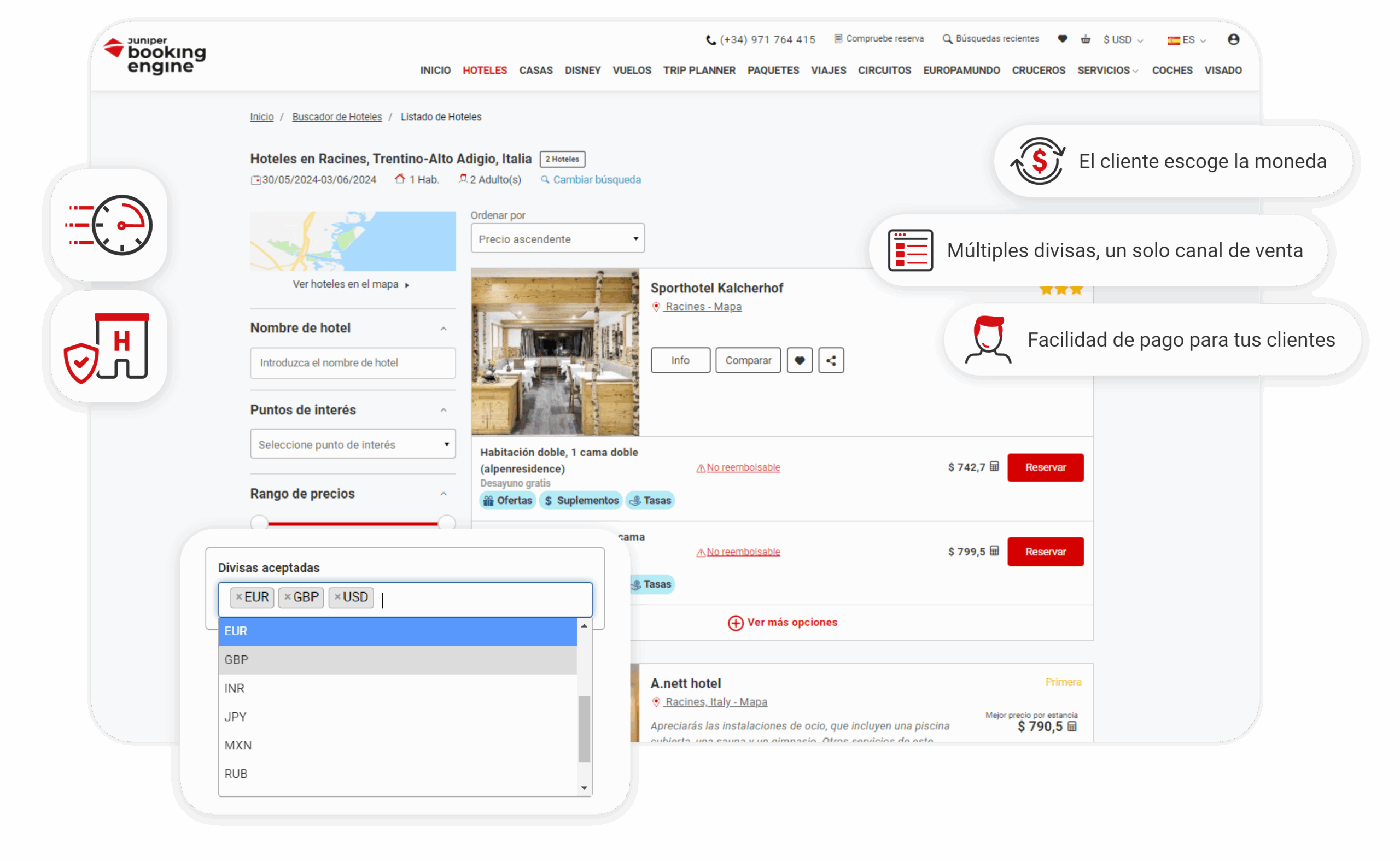Screen dimensions: 1400x861
Task: Open the shopping basket icon
Action: point(1086,39)
